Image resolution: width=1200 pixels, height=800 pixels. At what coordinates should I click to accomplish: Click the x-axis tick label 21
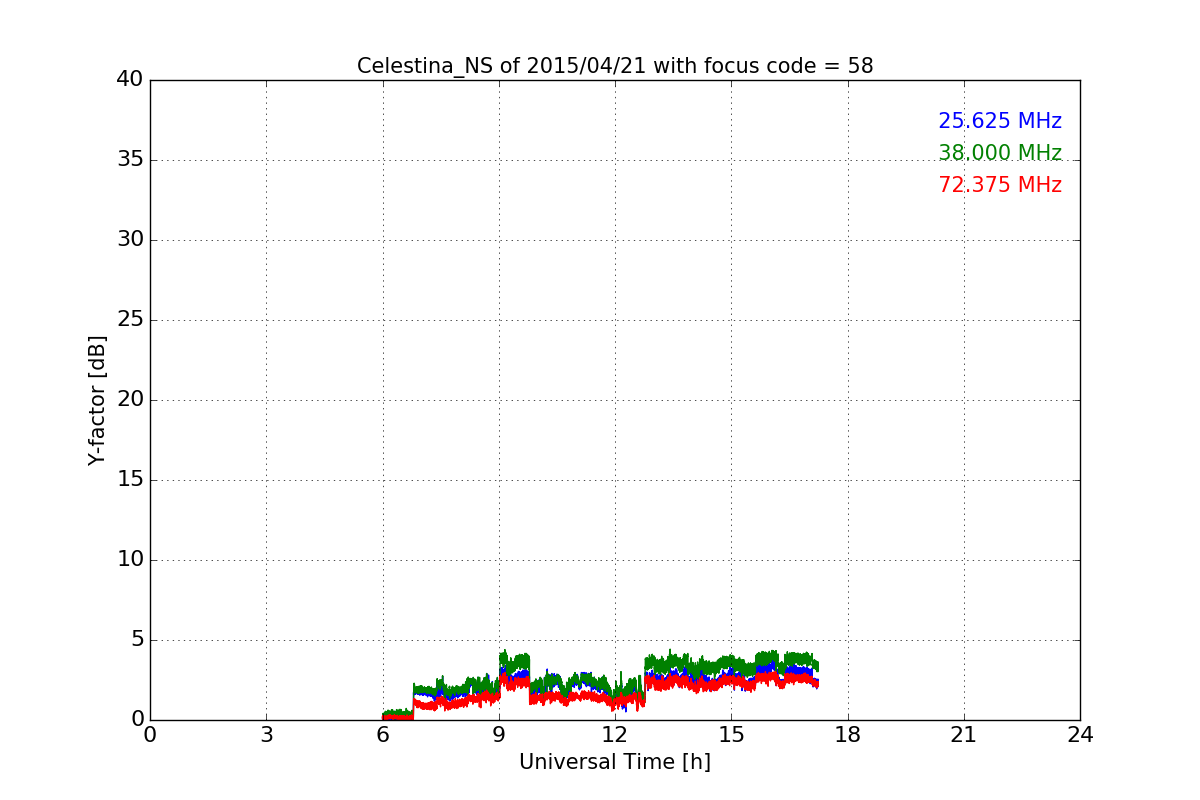coord(964,735)
